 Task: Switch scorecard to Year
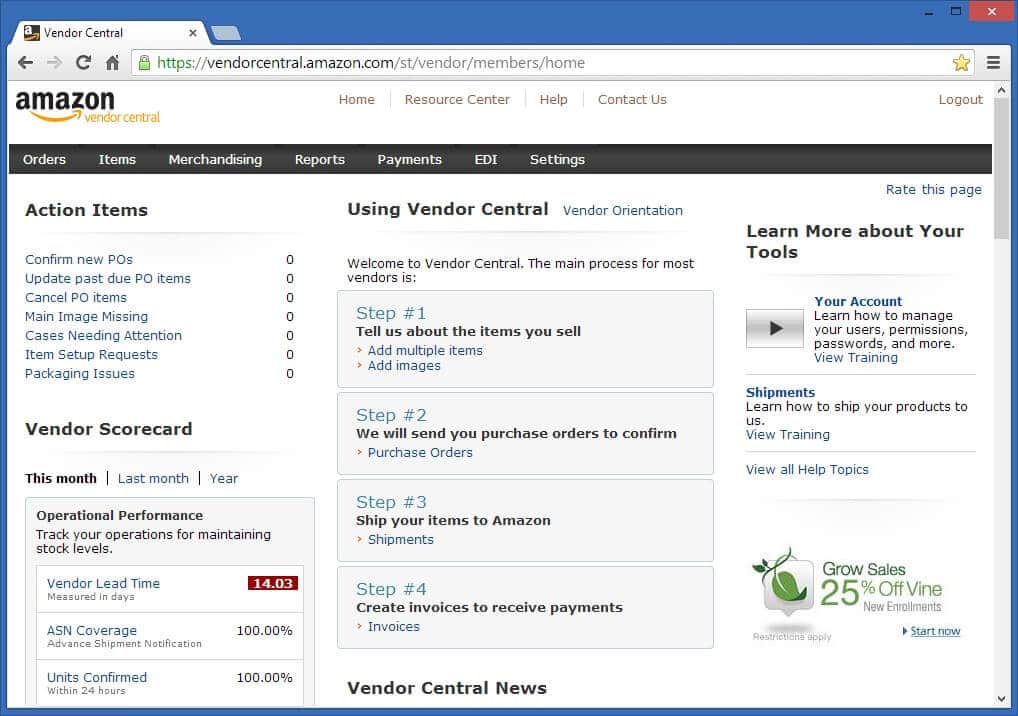pyautogui.click(x=224, y=478)
